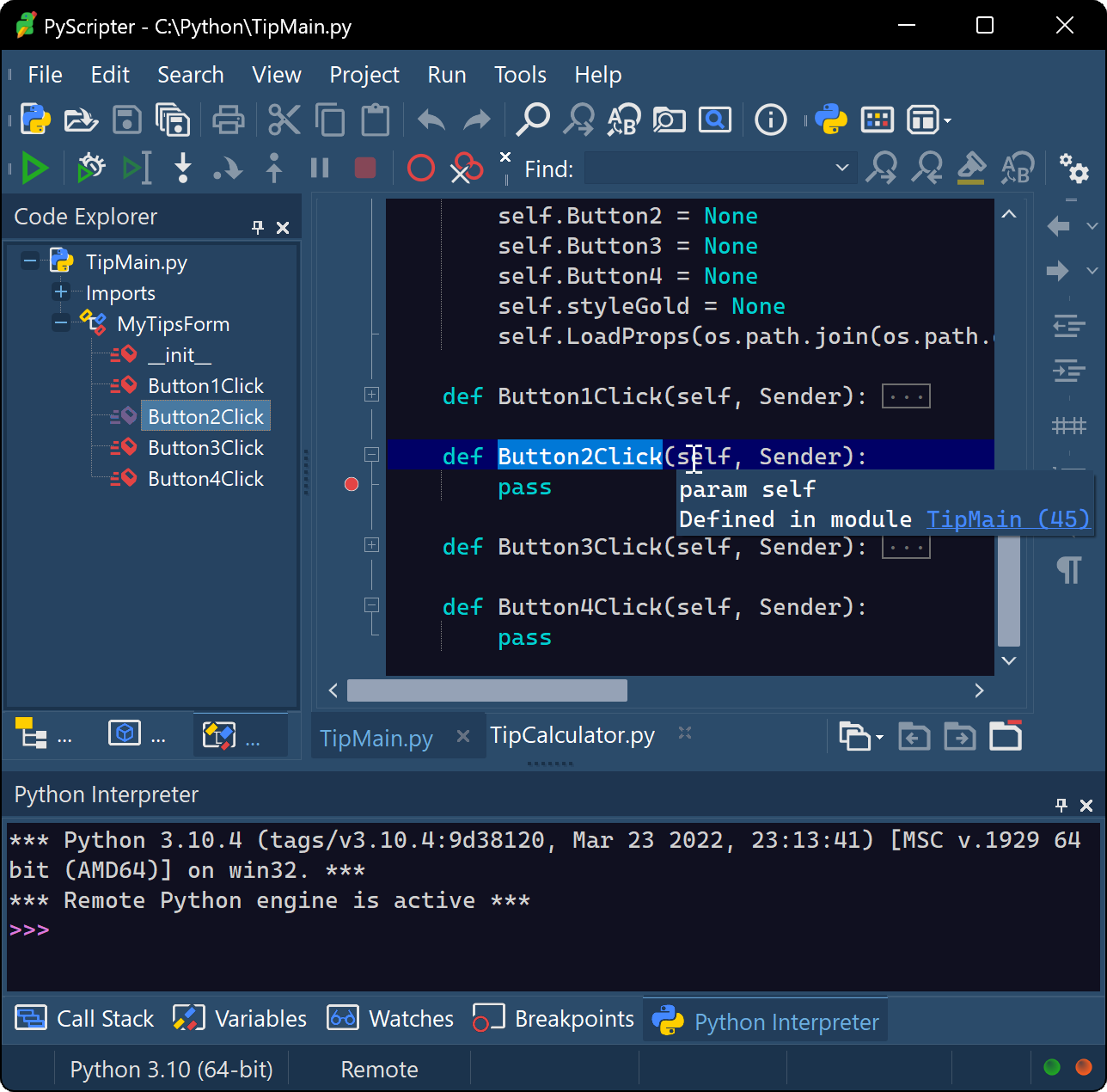Click the Undo arrow icon
Image resolution: width=1107 pixels, height=1092 pixels.
click(x=431, y=120)
